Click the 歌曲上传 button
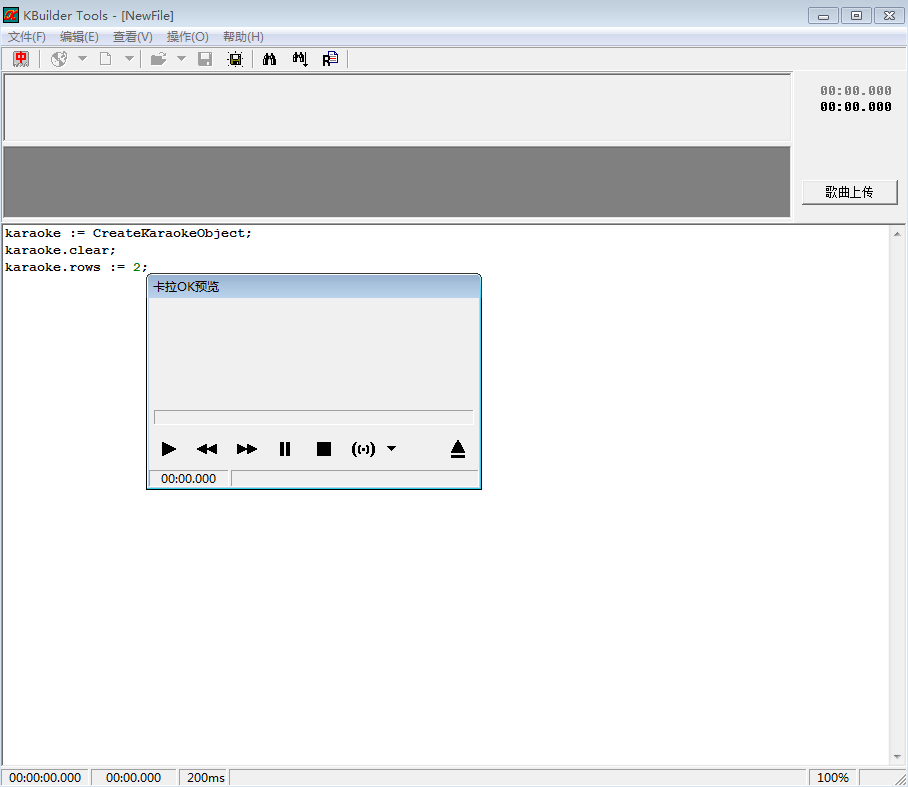The width and height of the screenshot is (908, 787). [x=849, y=192]
